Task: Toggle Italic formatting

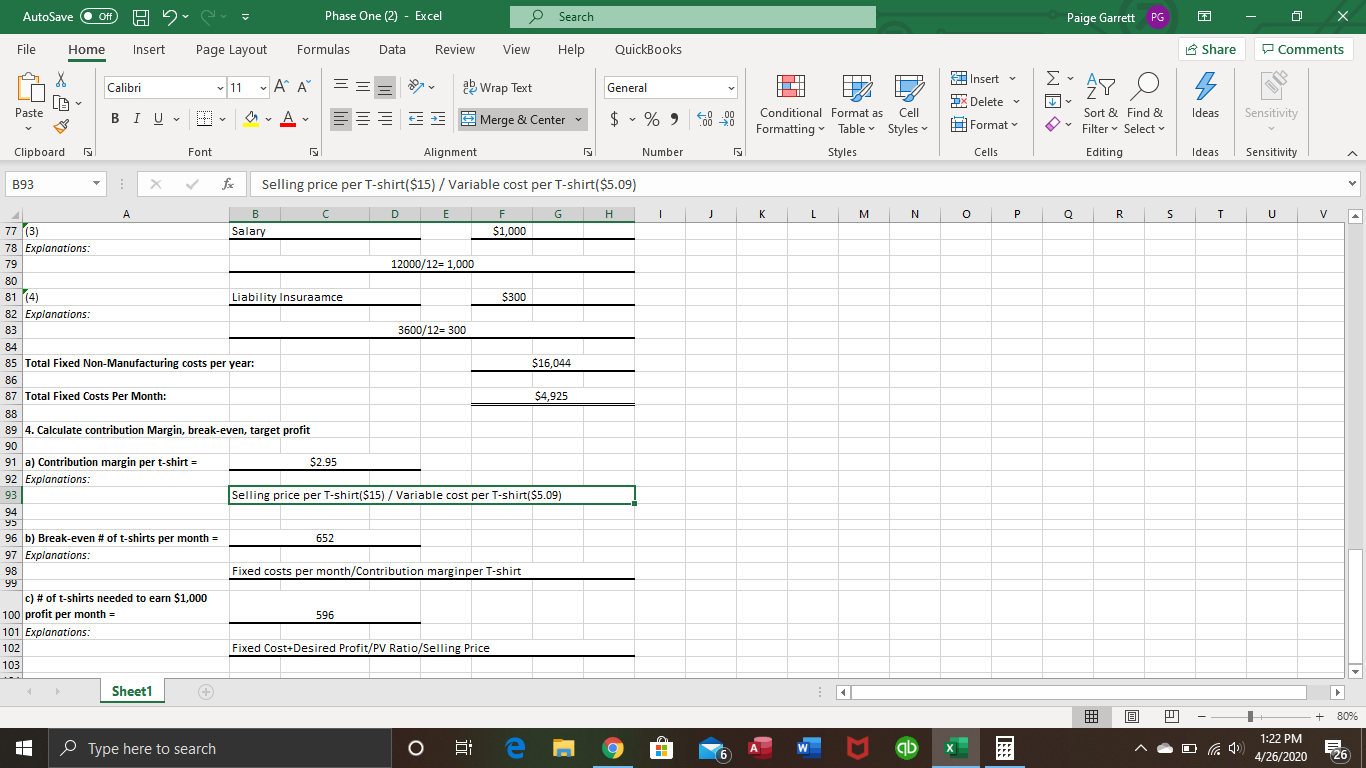Action: click(x=135, y=120)
